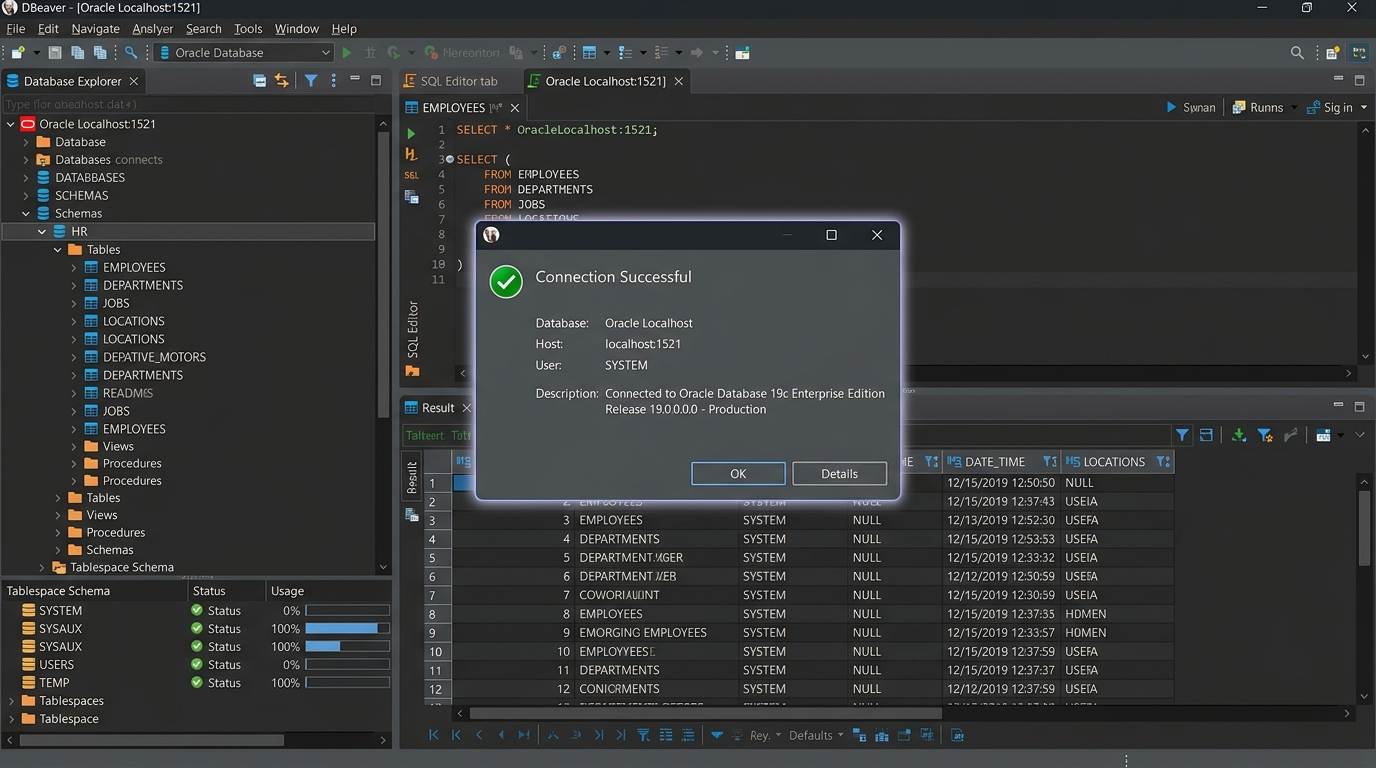This screenshot has width=1376, height=768.
Task: Click the Sig in button
Action: [x=1330, y=107]
